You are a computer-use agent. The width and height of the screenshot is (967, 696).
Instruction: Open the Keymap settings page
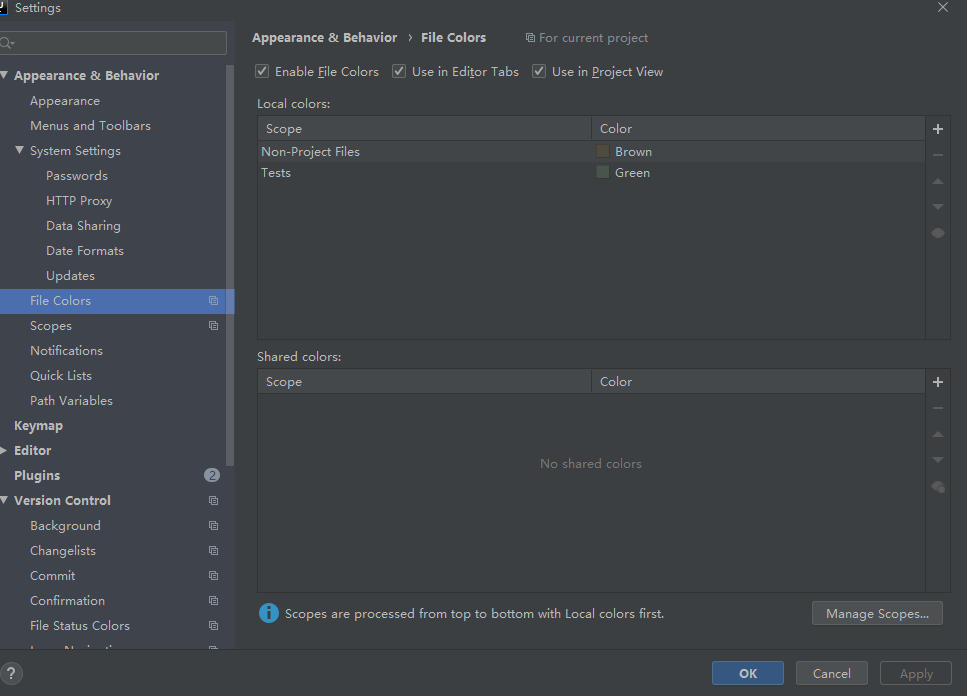pos(38,426)
